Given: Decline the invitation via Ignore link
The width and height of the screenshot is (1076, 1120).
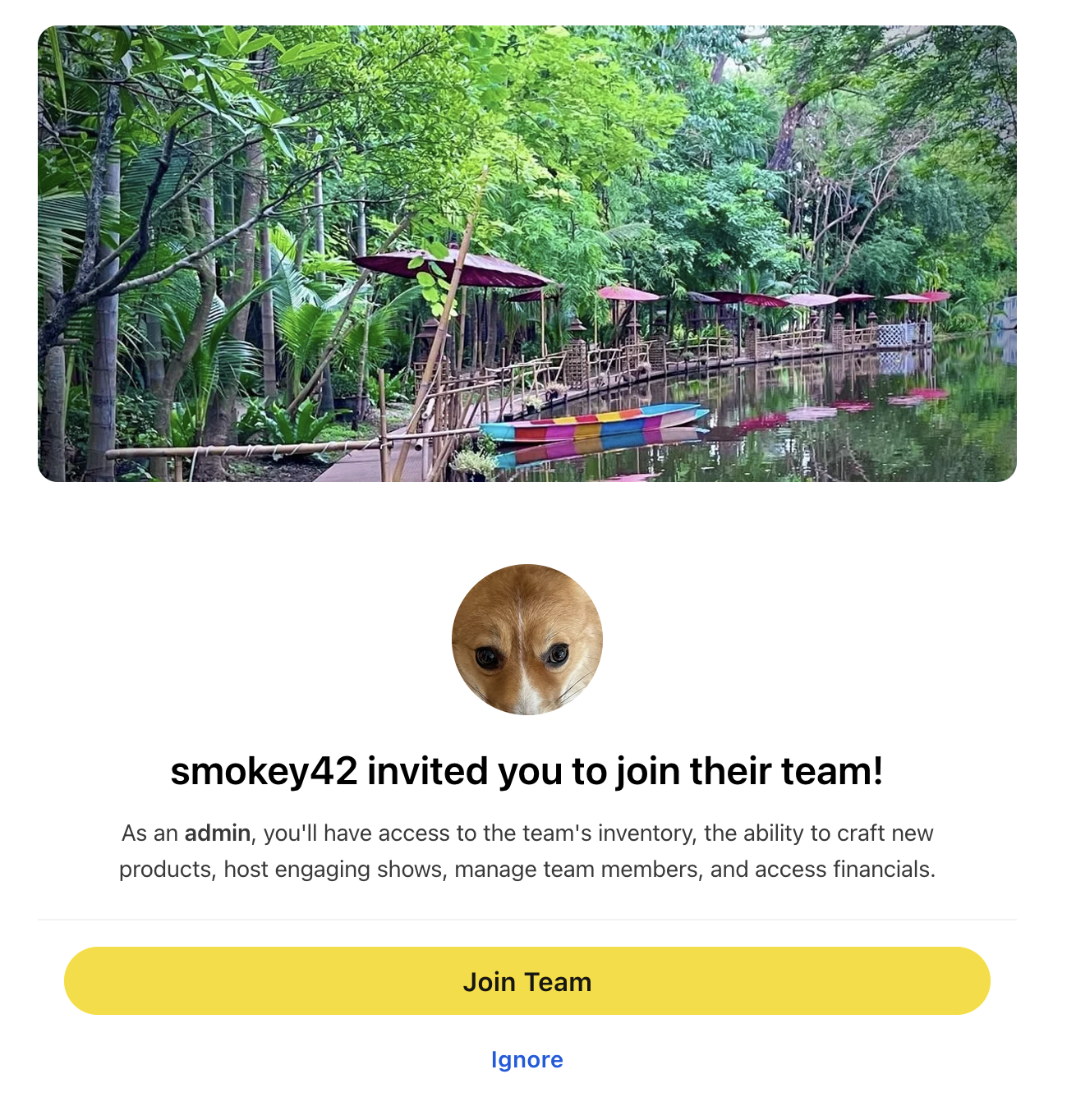Looking at the screenshot, I should [x=527, y=1060].
